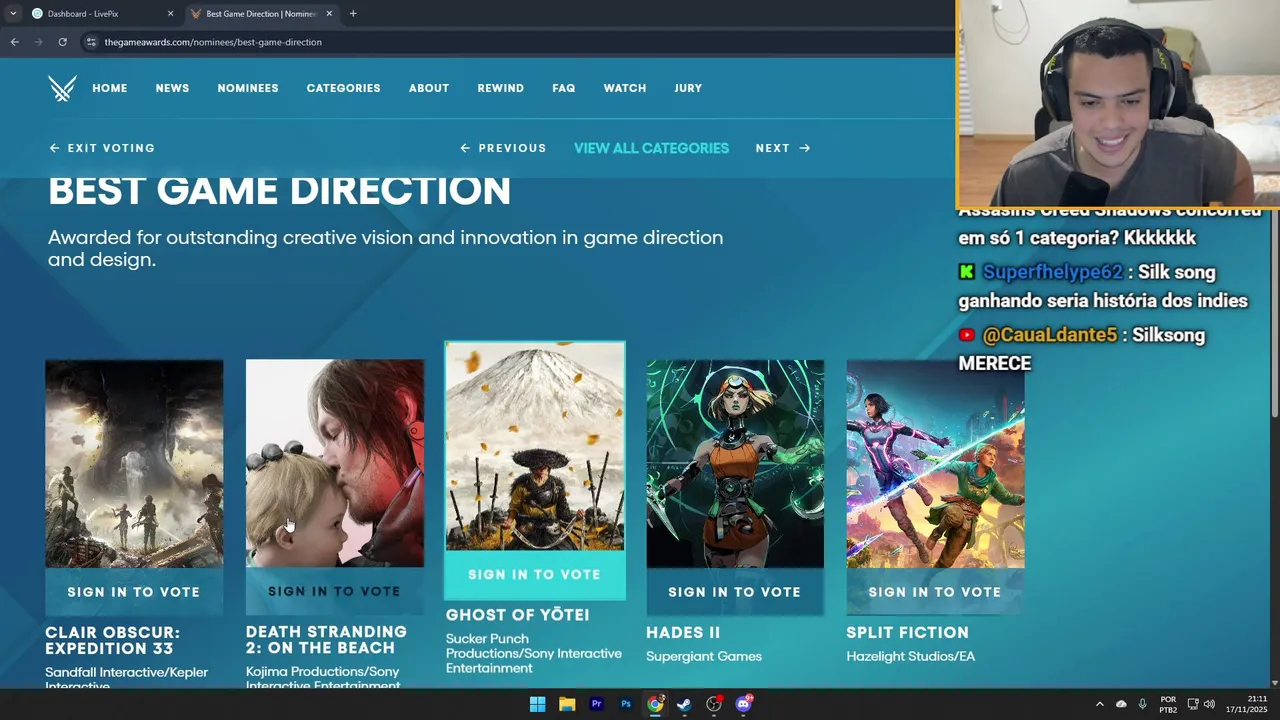The height and width of the screenshot is (720, 1280).
Task: Select Clair Obscur: Expedition 33 artwork
Action: (134, 464)
